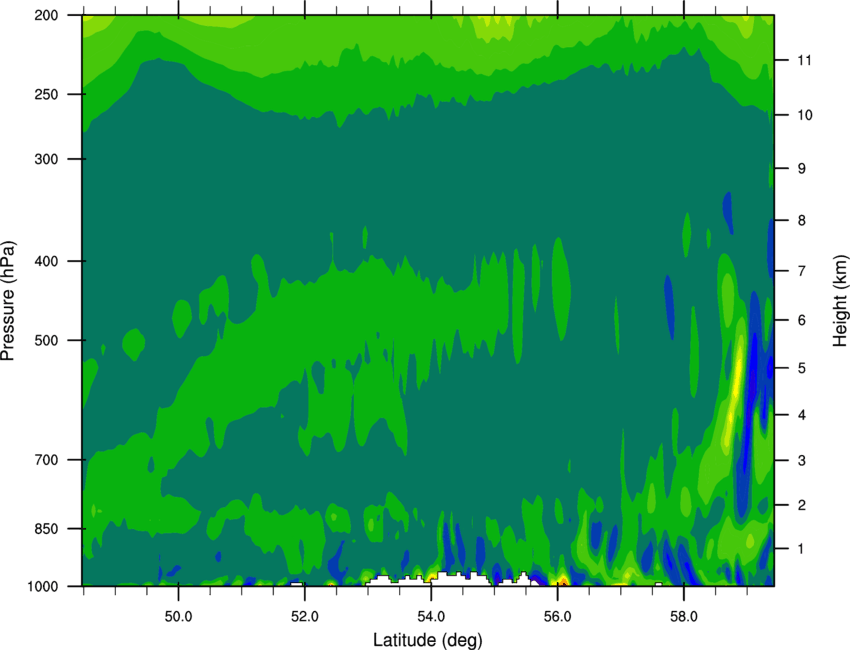
Task: Click the 6 km height label
Action: tap(801, 320)
